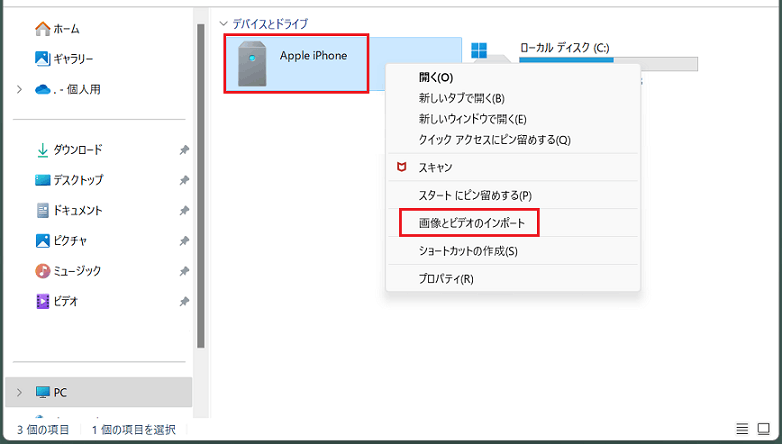Click the sidebar vertical scrollbar
The height and width of the screenshot is (444, 782).
(200, 186)
